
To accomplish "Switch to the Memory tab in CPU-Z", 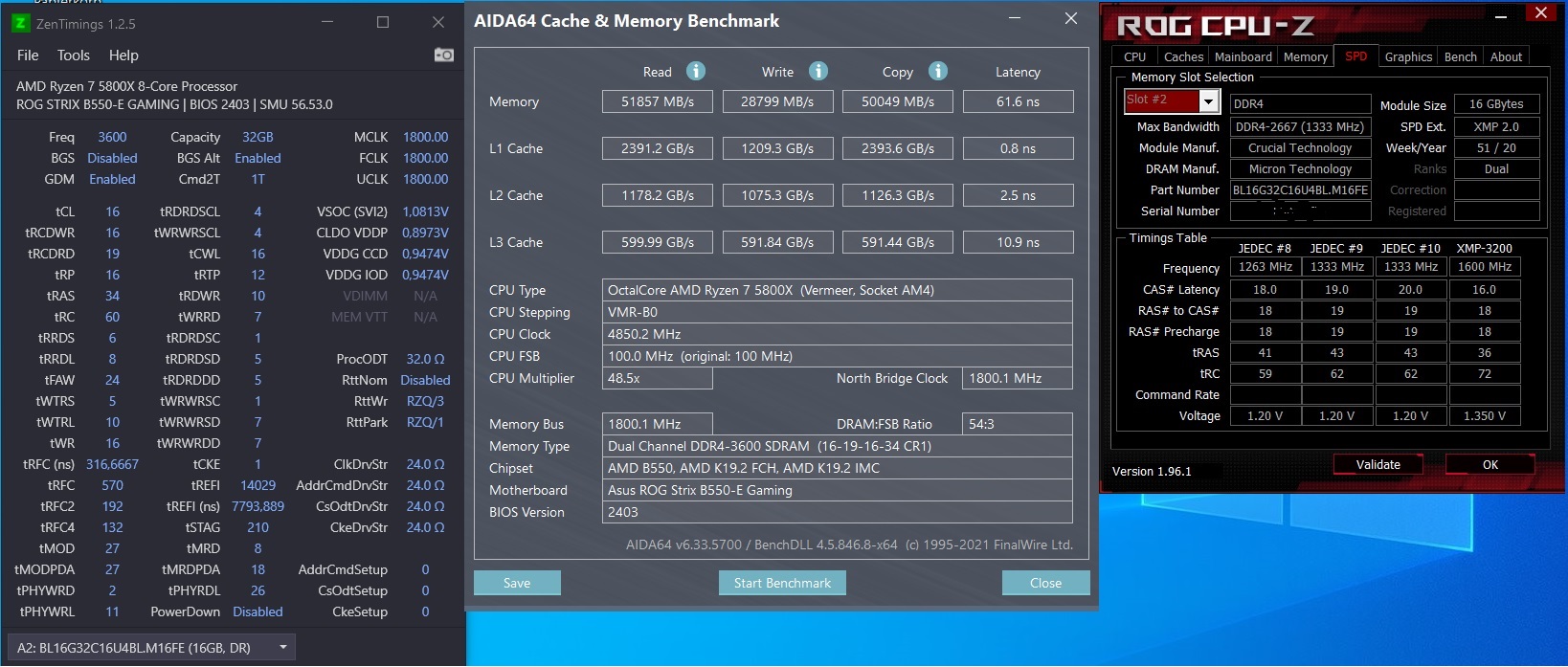I will coord(1306,57).
